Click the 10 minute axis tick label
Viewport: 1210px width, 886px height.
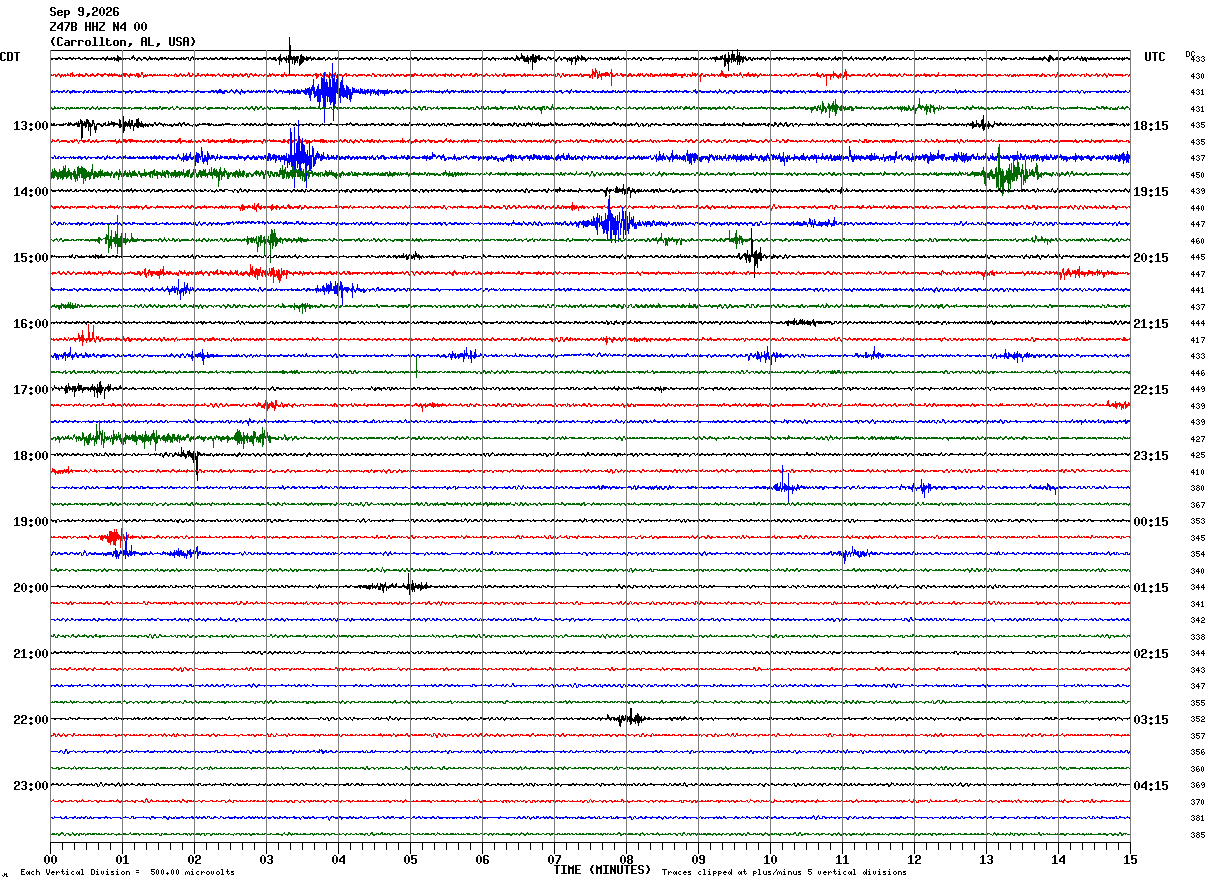(770, 860)
